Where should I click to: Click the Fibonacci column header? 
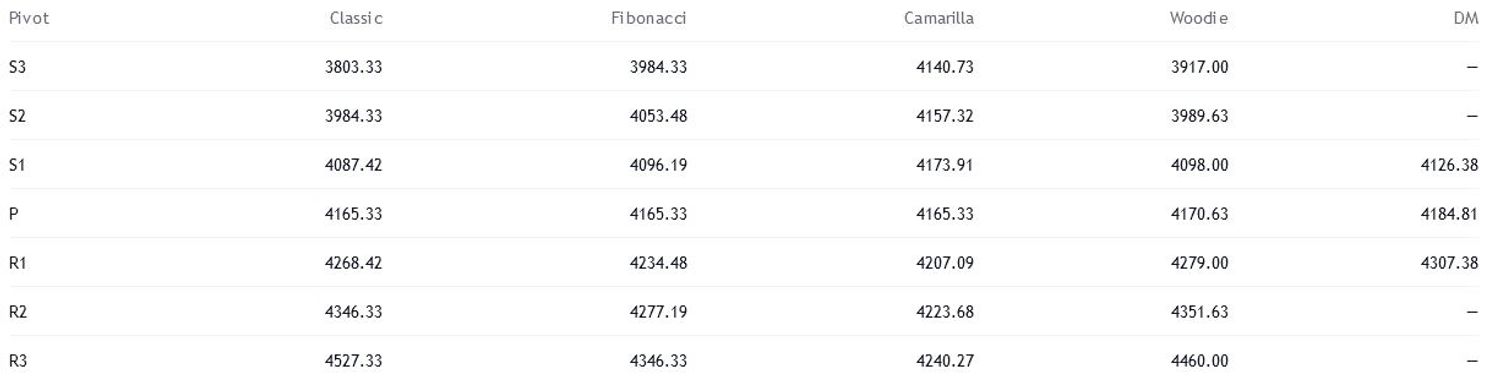click(x=649, y=18)
